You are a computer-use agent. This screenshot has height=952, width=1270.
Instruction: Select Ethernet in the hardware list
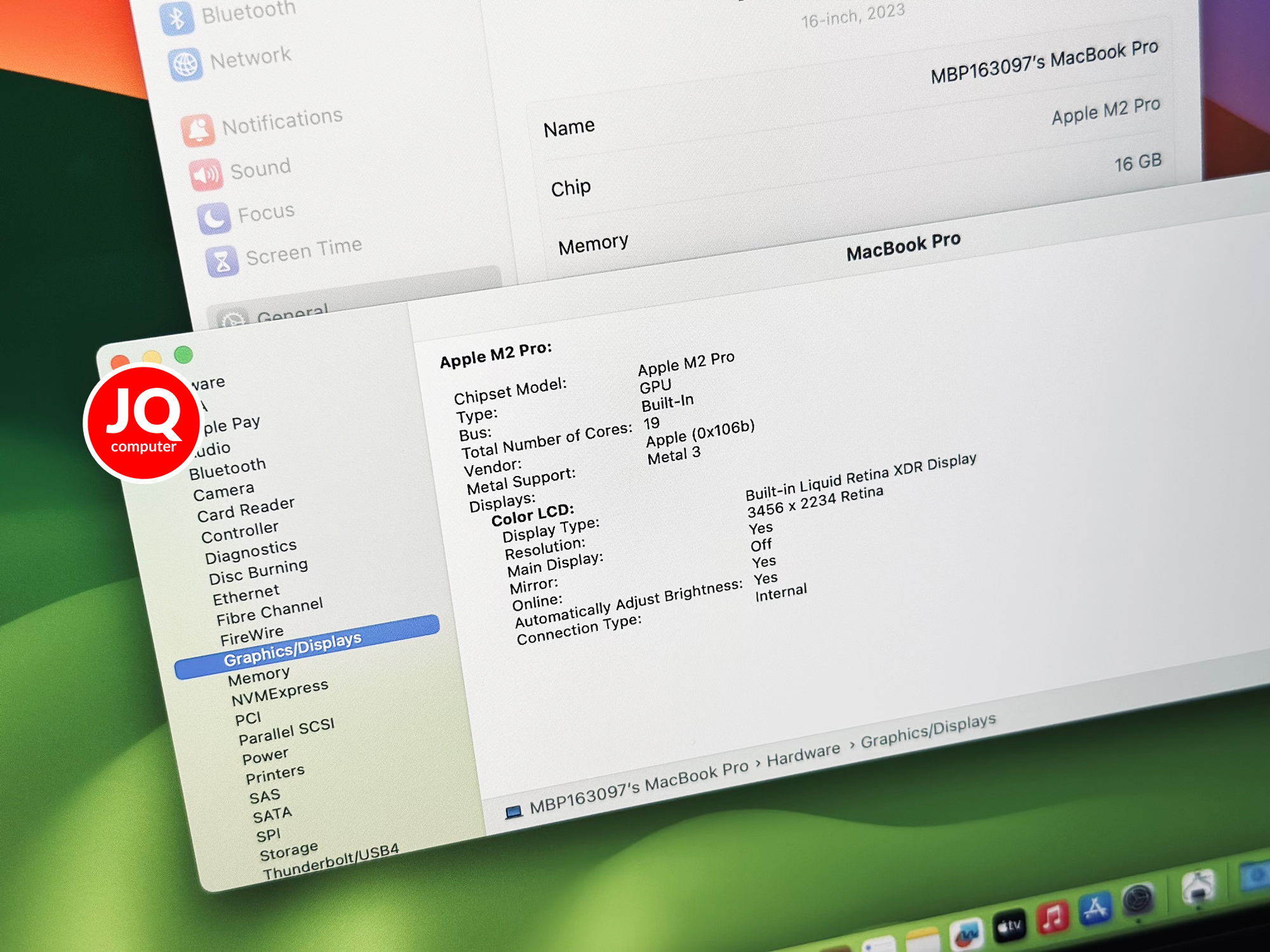coord(246,595)
